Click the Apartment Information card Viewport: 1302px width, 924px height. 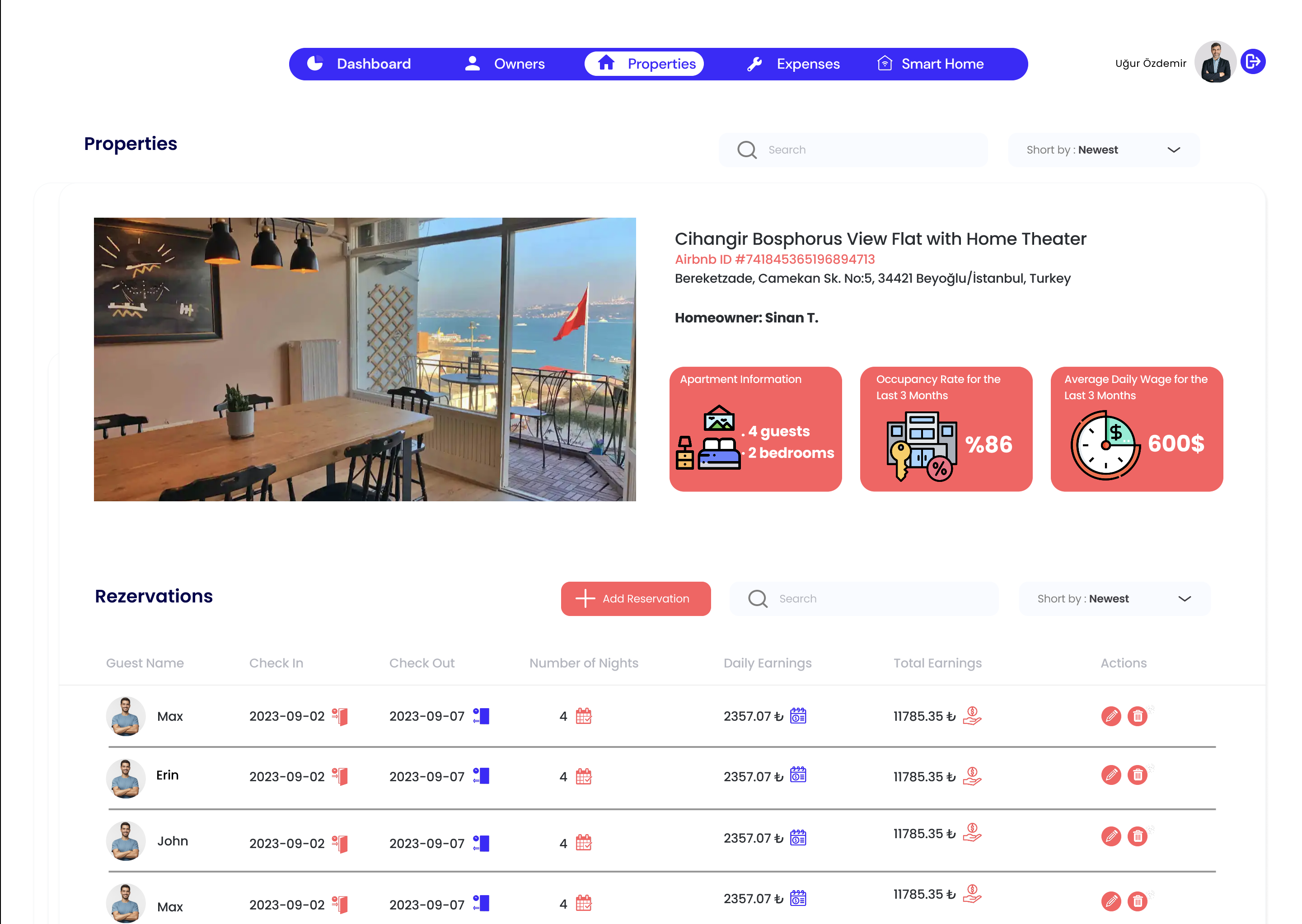[755, 429]
